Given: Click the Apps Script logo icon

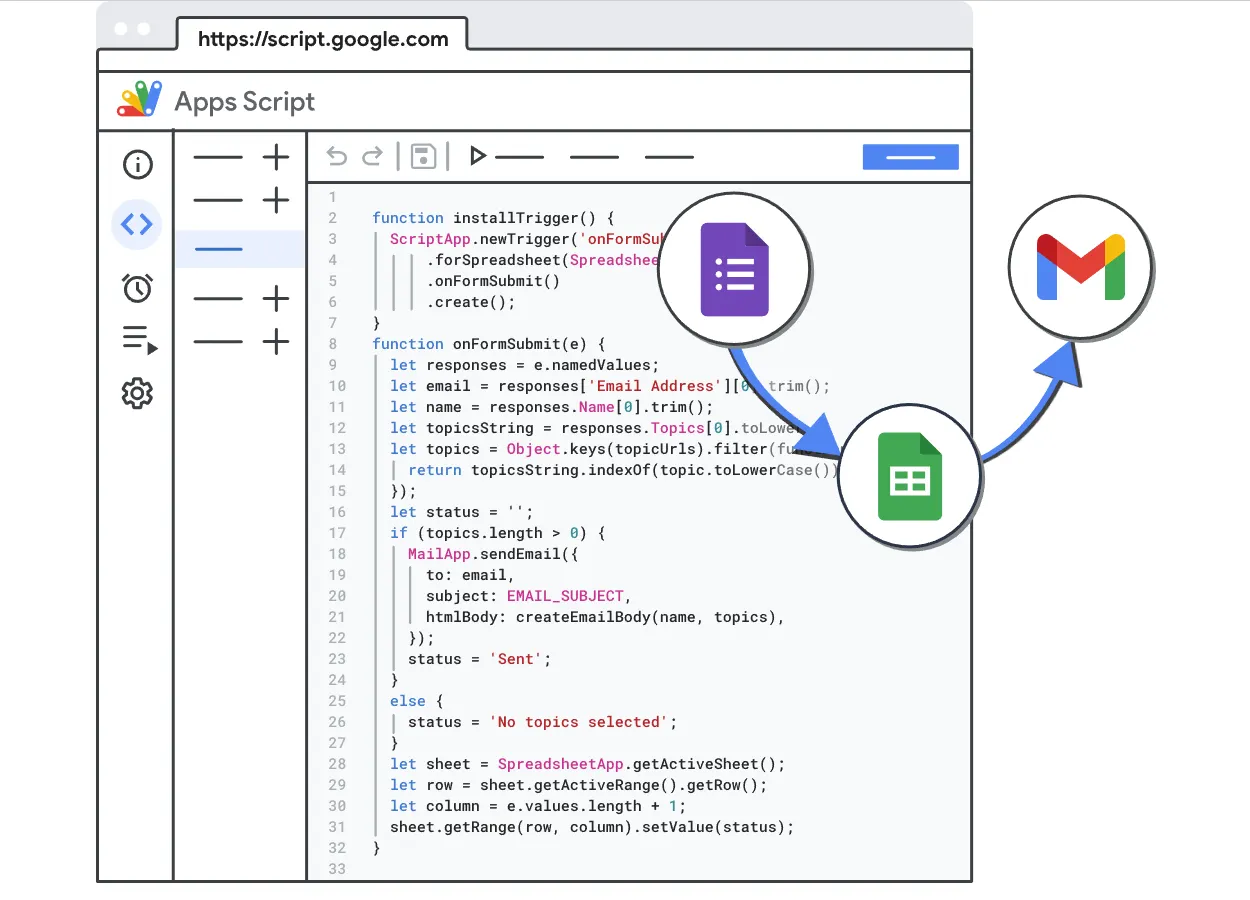Looking at the screenshot, I should (139, 100).
